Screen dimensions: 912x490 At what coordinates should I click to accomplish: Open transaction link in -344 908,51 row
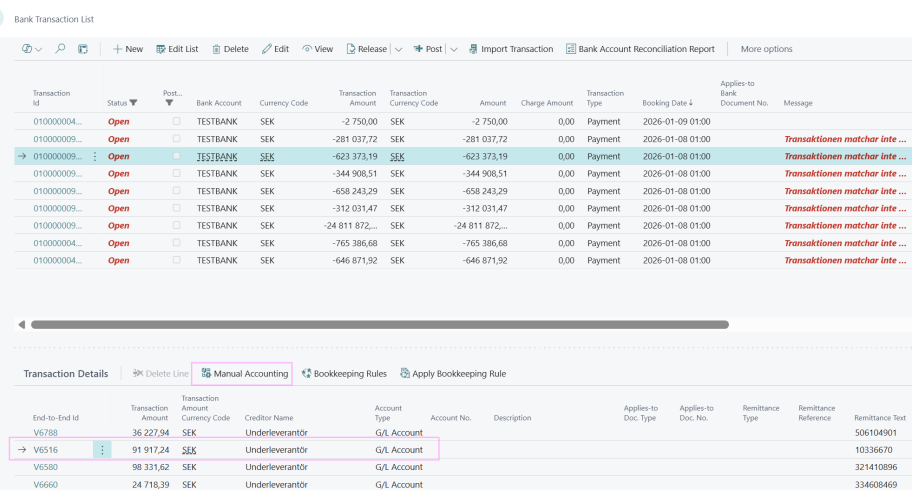point(58,173)
